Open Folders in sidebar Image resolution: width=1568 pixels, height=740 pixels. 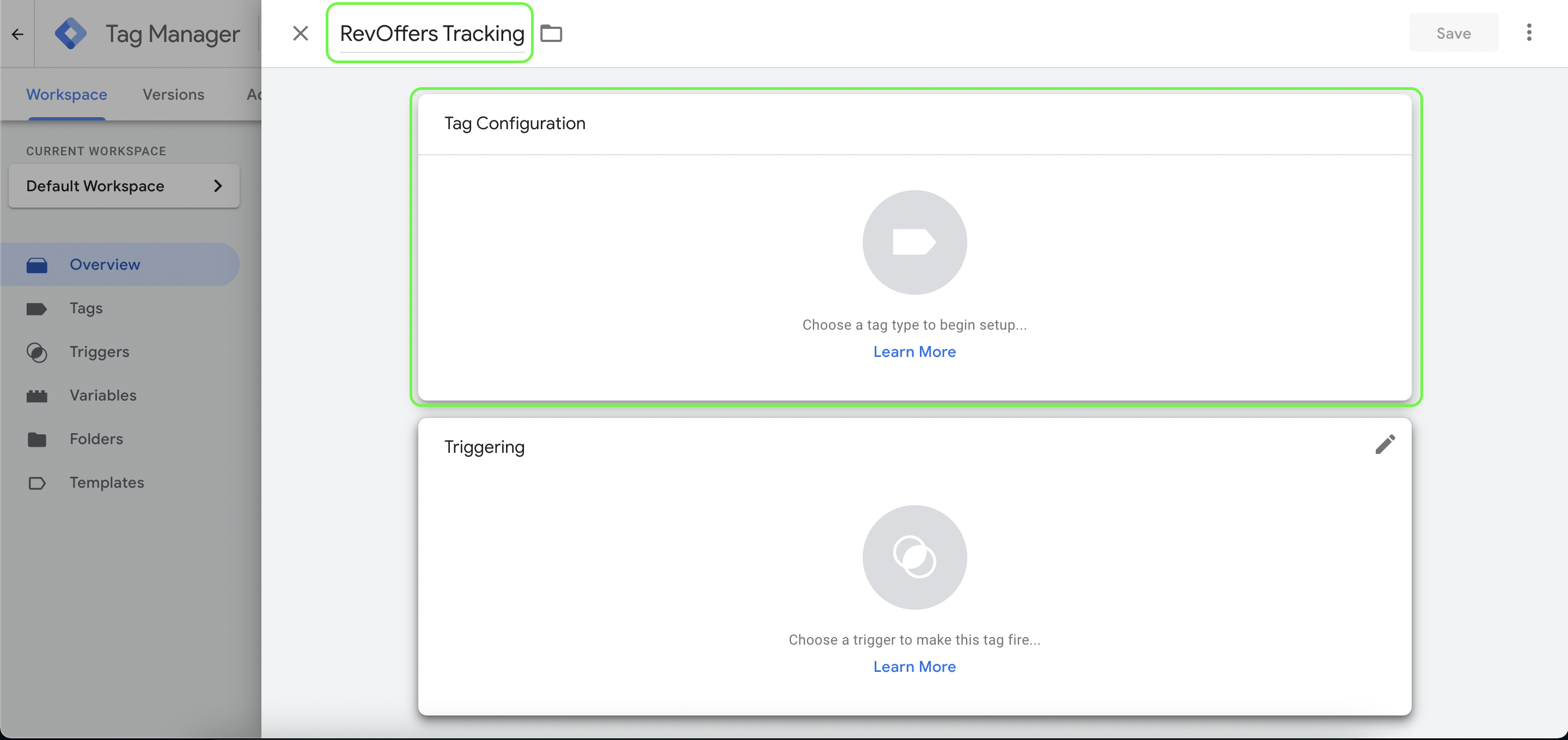point(120,439)
